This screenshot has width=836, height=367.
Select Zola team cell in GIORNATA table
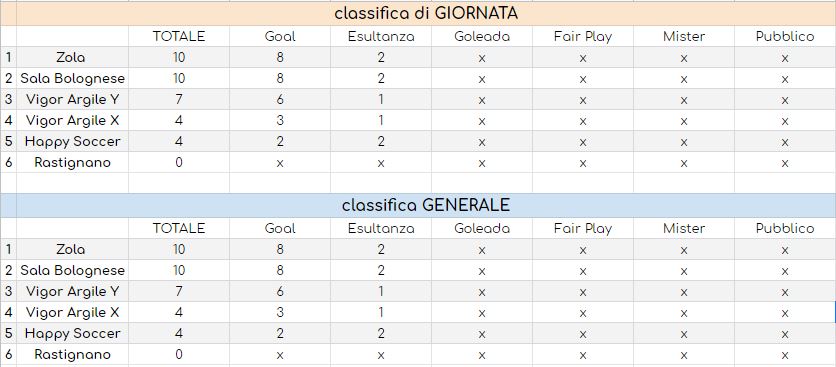point(72,57)
